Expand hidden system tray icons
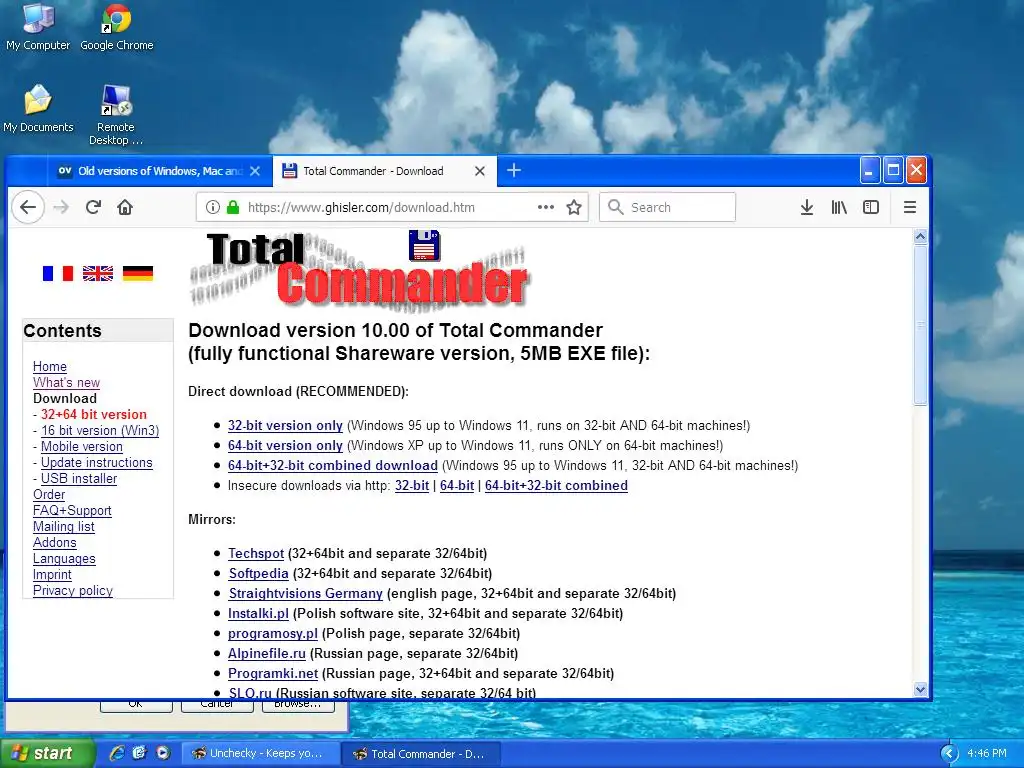 click(x=949, y=754)
